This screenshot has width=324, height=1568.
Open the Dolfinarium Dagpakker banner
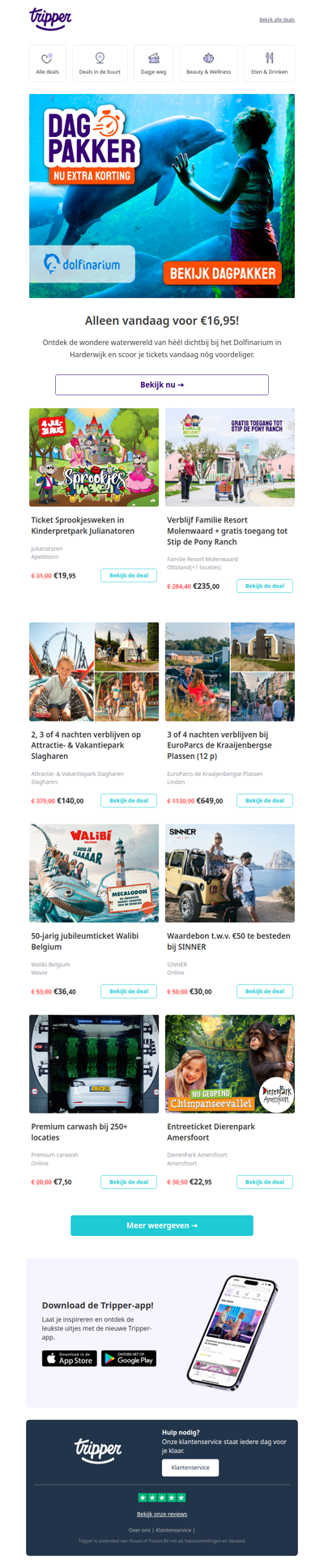pyautogui.click(x=162, y=196)
